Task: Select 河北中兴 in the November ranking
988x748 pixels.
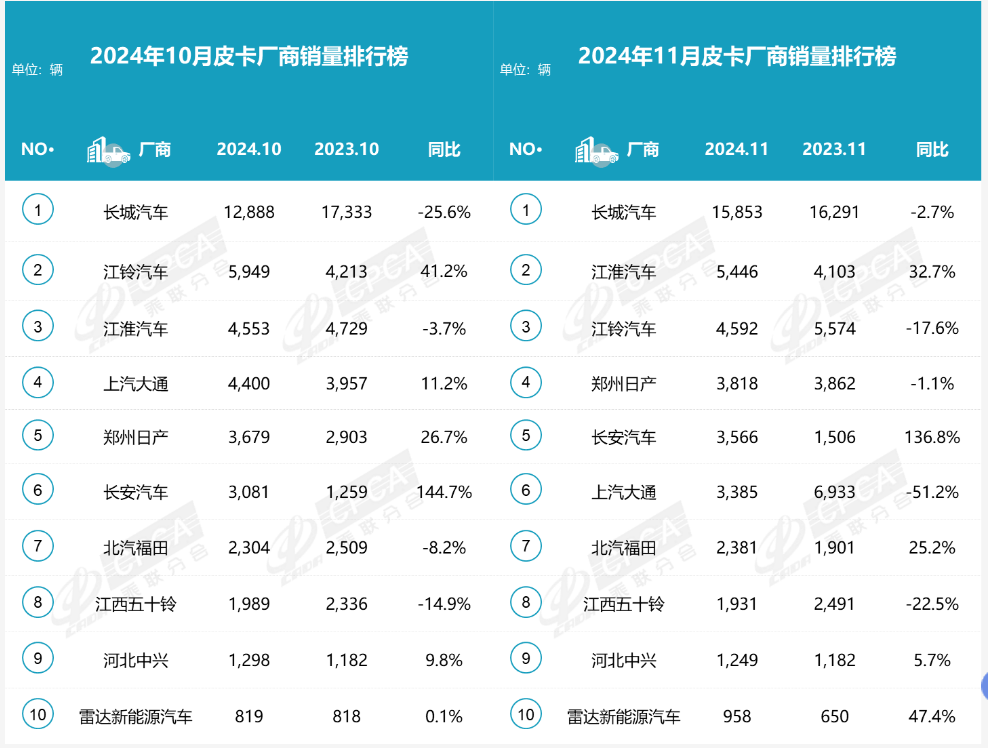Action: point(623,660)
